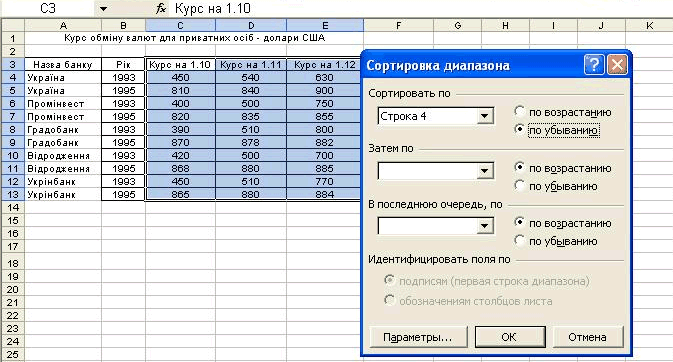This screenshot has height=362, width=673.
Task: Select column D header
Action: pos(251,25)
